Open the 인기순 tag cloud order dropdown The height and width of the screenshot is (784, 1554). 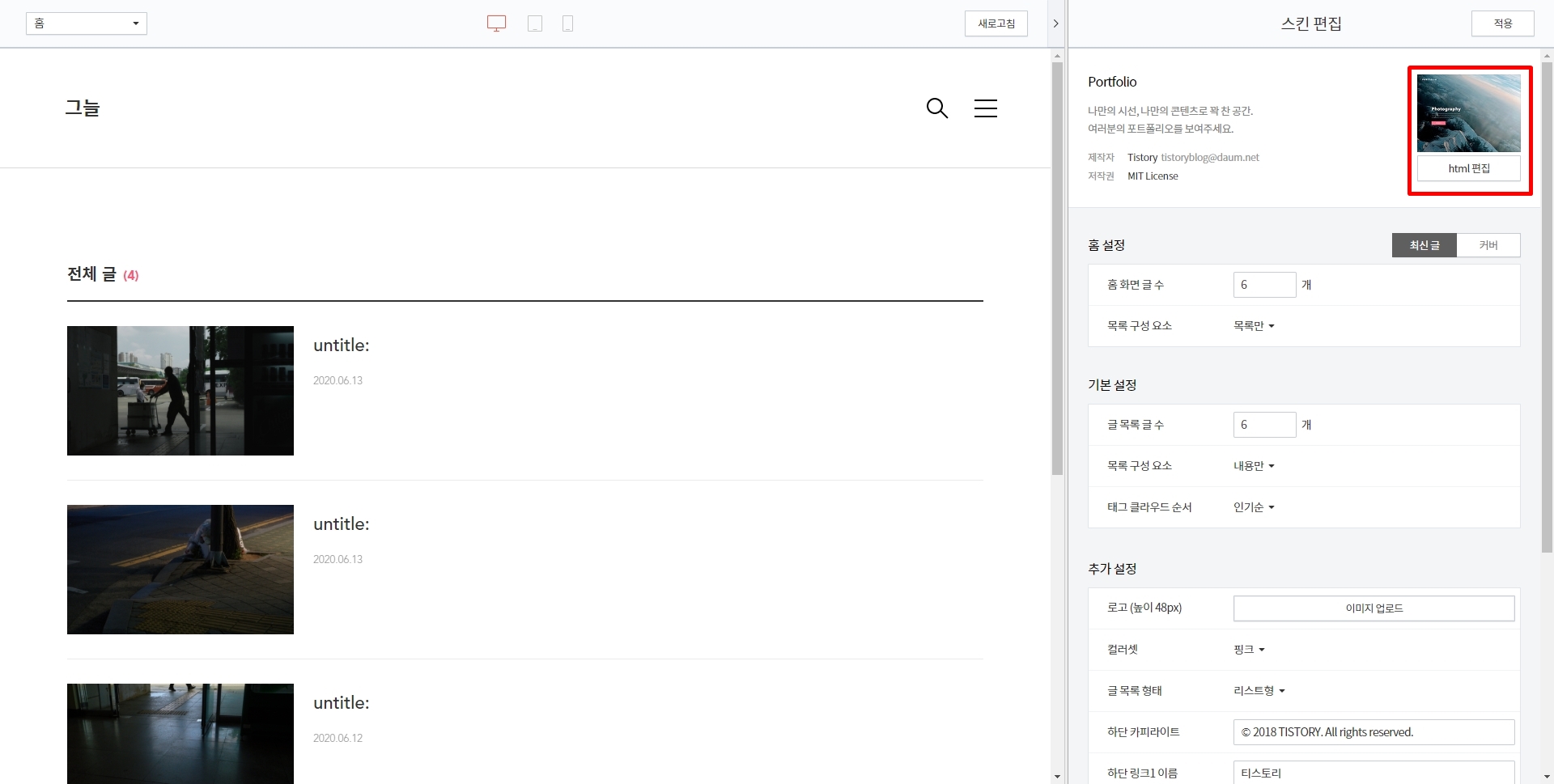coord(1254,507)
